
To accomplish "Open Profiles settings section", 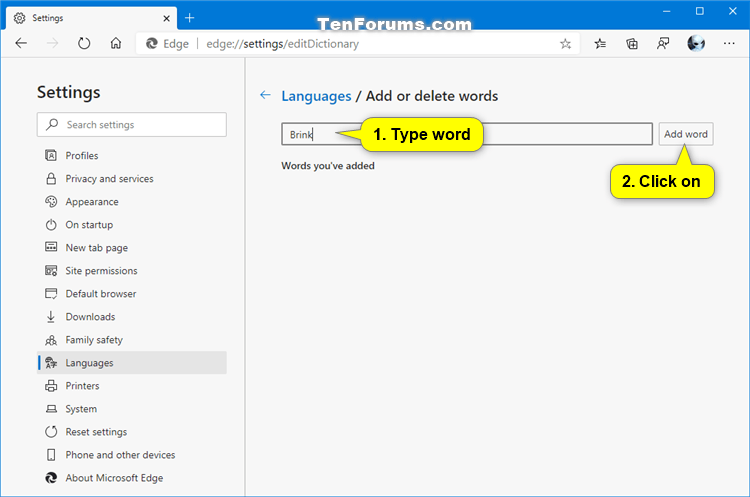I will pyautogui.click(x=131, y=155).
